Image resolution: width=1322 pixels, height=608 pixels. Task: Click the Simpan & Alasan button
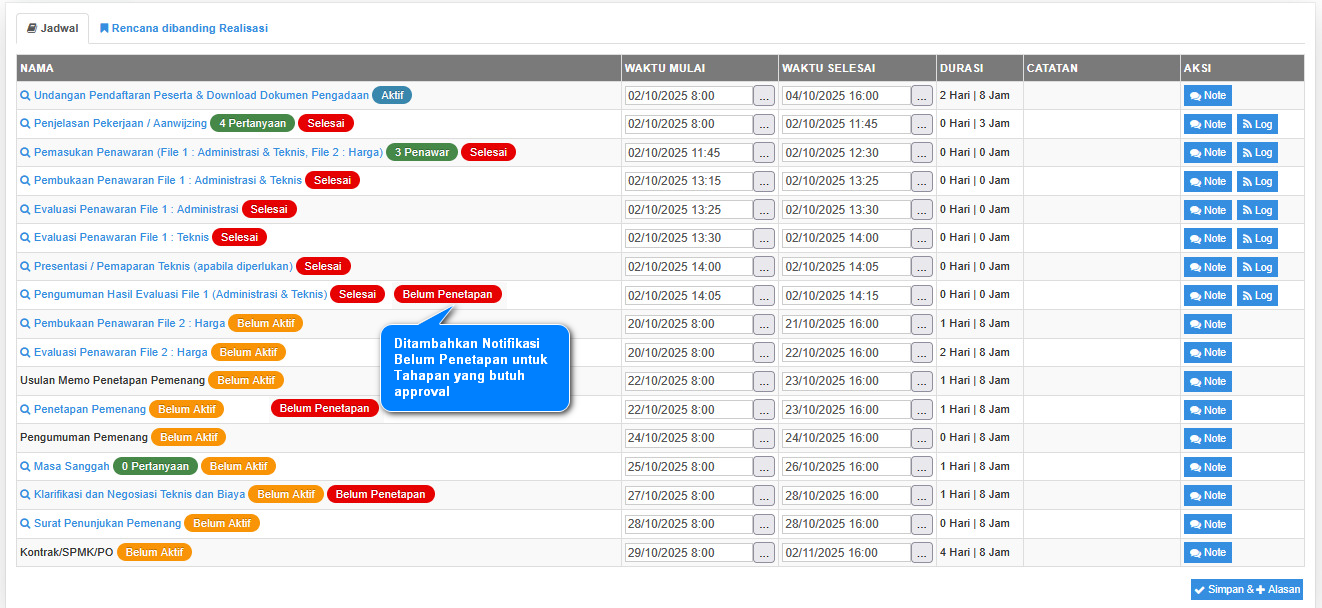(1247, 590)
